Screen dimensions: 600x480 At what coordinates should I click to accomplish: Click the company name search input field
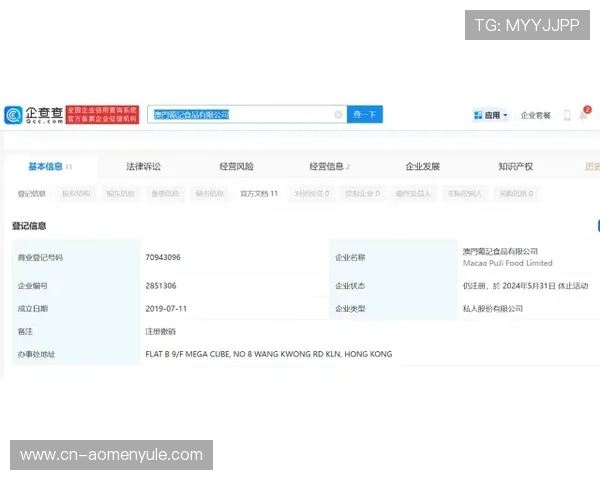point(247,114)
